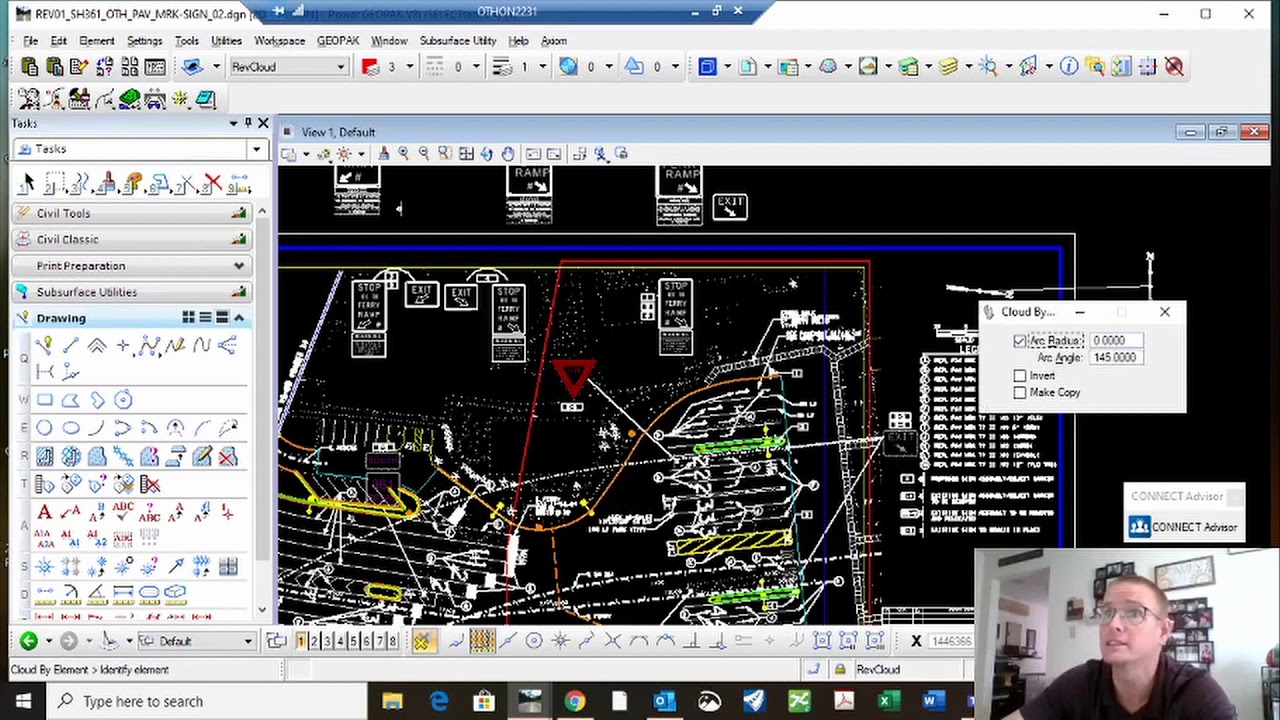The height and width of the screenshot is (720, 1280).
Task: Expand the Civil Tools task group
Action: pyautogui.click(x=130, y=213)
